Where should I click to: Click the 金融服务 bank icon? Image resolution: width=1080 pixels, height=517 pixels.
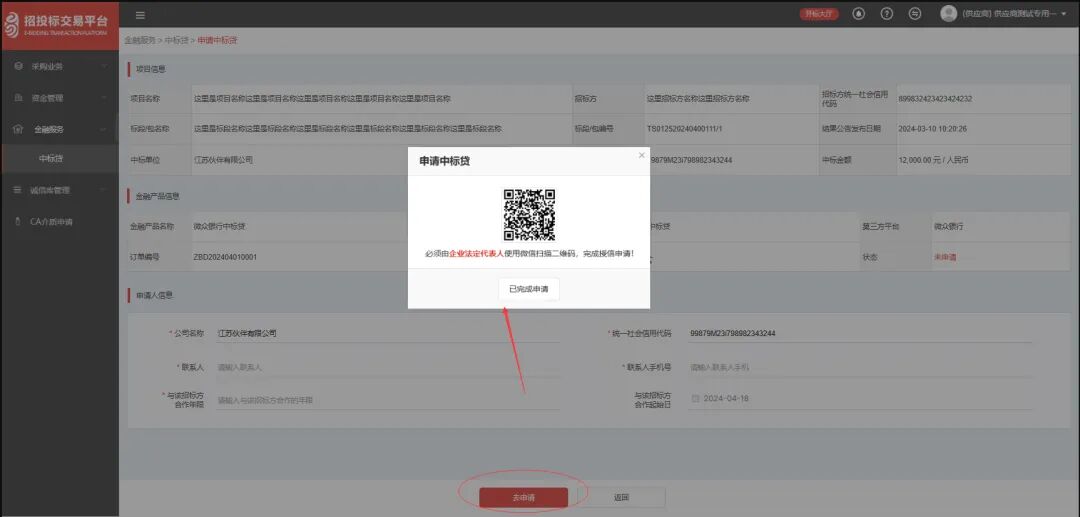[x=19, y=129]
